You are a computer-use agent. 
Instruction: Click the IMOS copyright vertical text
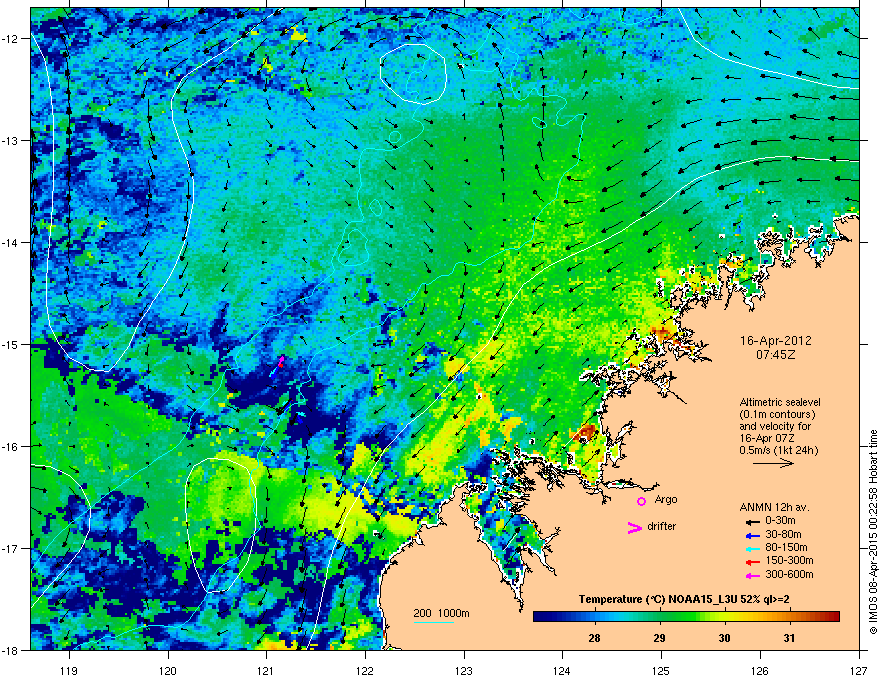point(873,532)
